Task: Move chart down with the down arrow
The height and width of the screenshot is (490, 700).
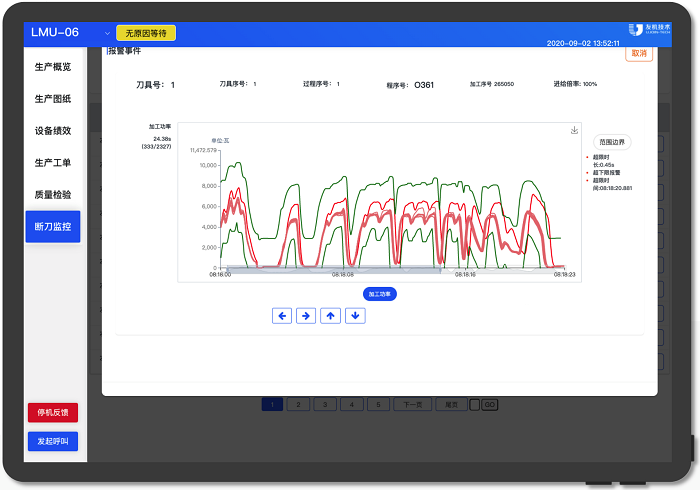Action: [355, 316]
